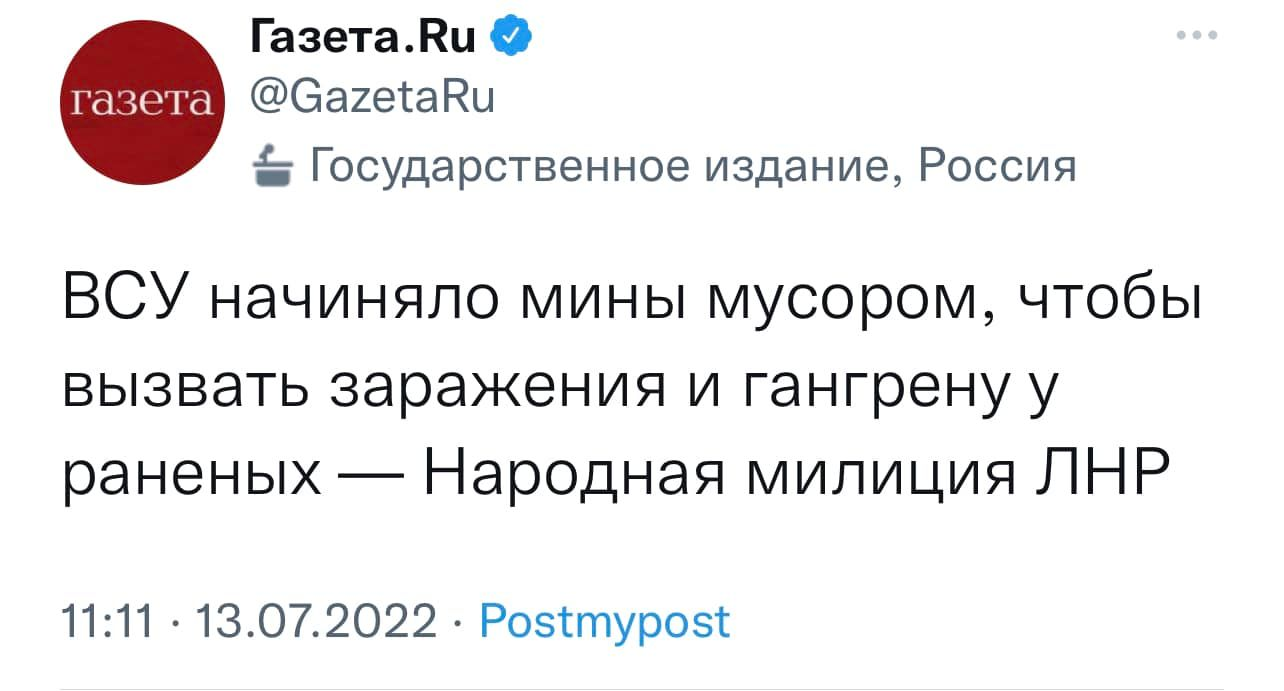The width and height of the screenshot is (1284, 691).
Task: Open the @GazetaRu handle
Action: click(x=369, y=100)
